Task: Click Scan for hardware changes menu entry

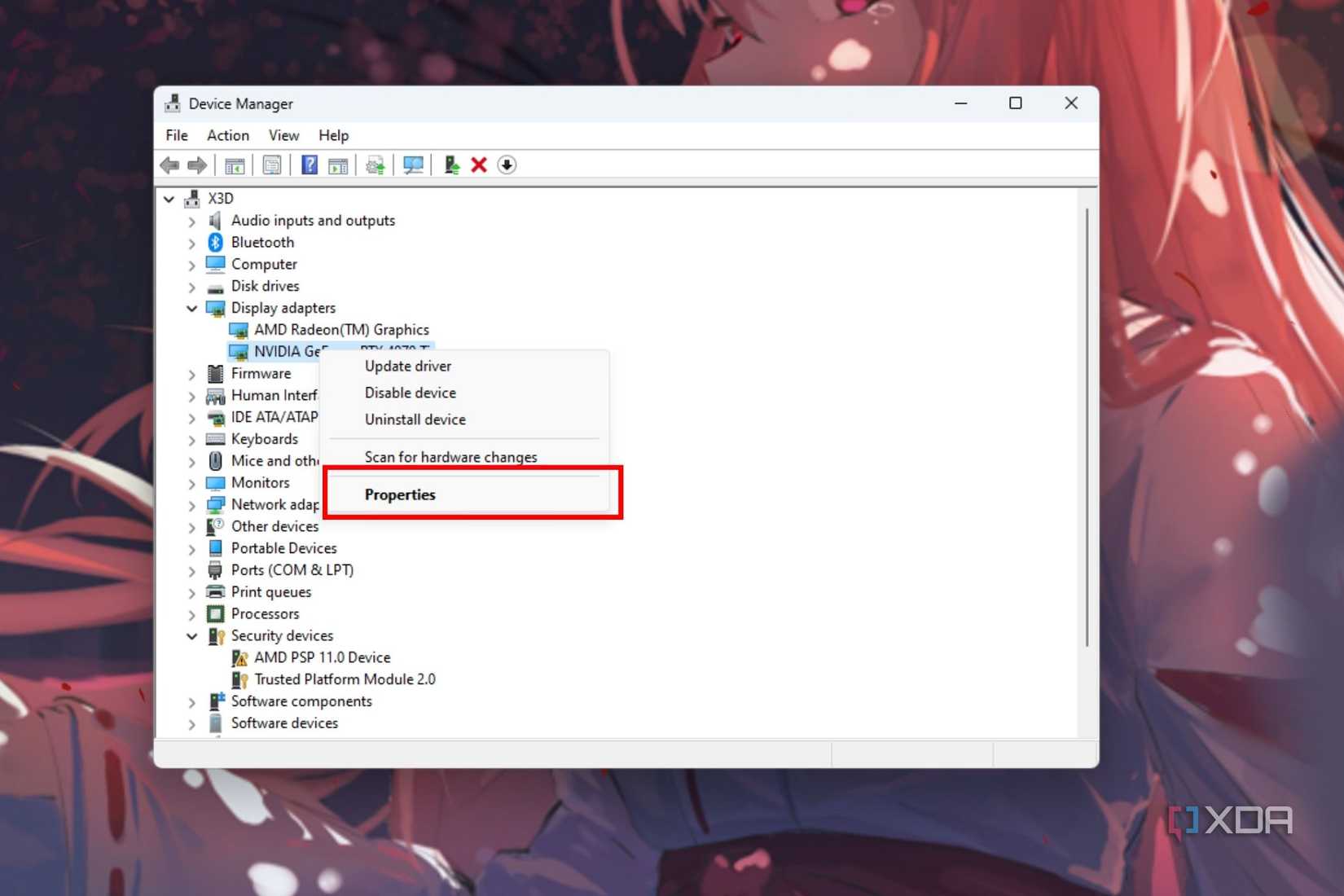Action: click(450, 457)
